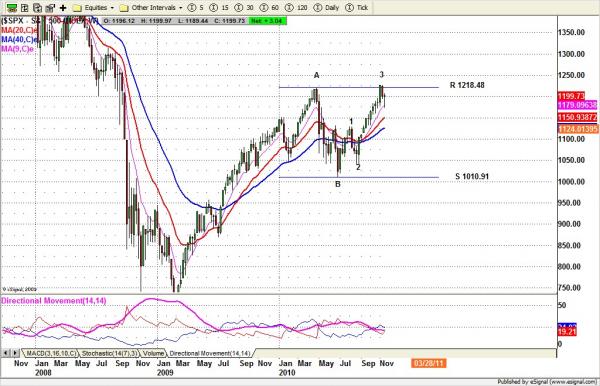Viewport: 600px width, 386px height.
Task: Switch to the Daily interval
Action: pos(326,8)
